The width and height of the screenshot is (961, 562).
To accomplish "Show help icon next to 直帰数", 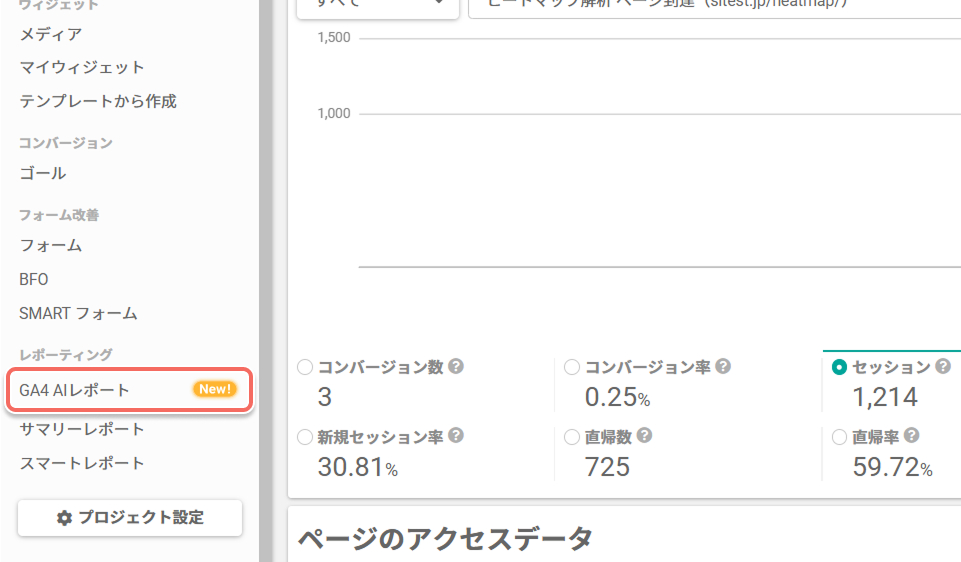I will 644,436.
